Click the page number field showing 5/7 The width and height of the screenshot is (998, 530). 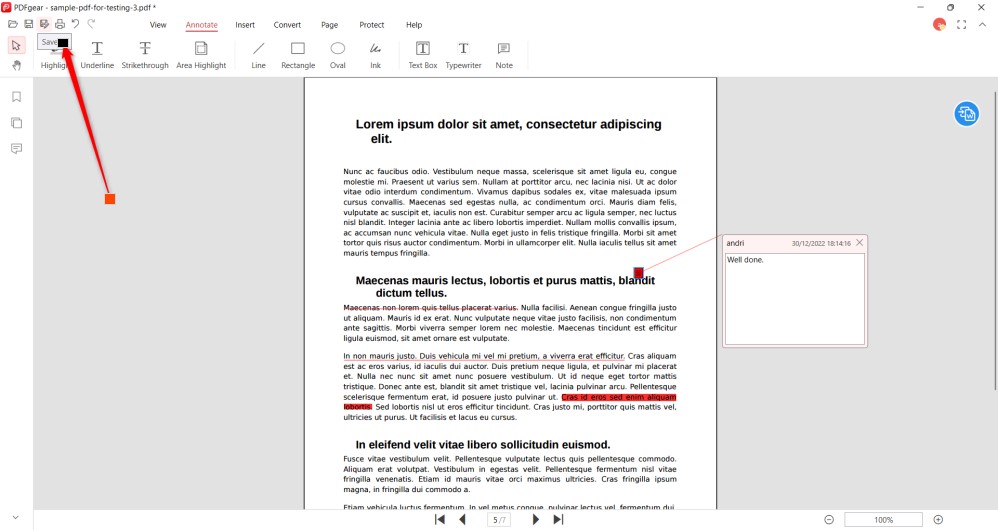(500, 520)
